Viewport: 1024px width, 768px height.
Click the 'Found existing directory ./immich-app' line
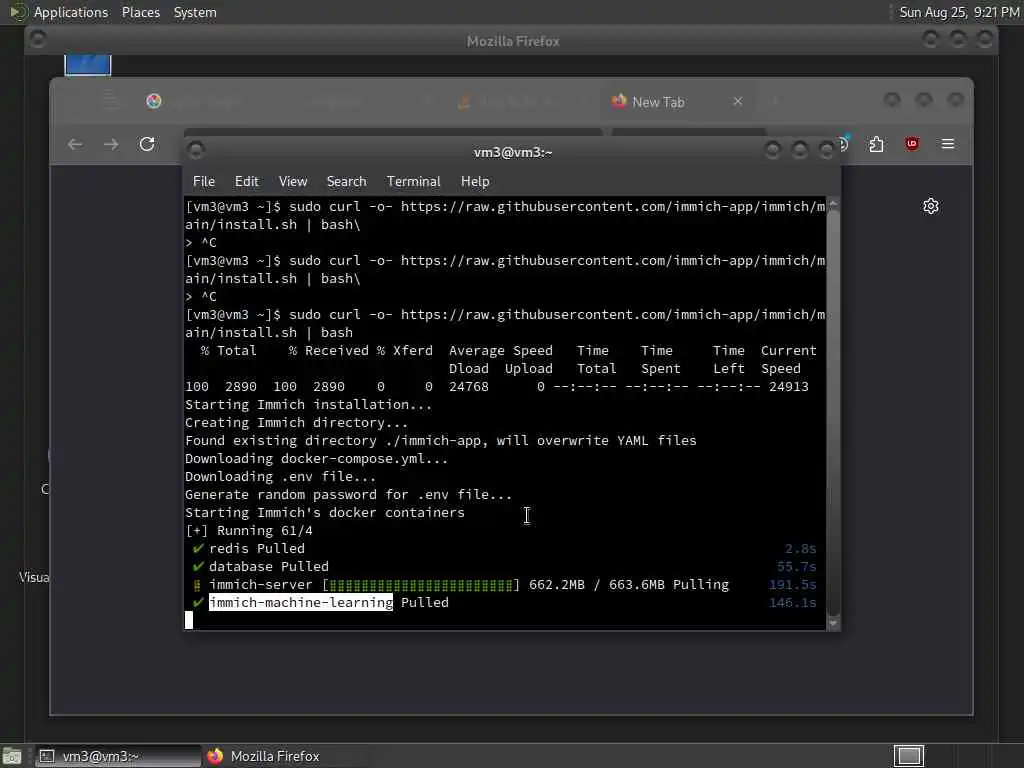coord(440,440)
